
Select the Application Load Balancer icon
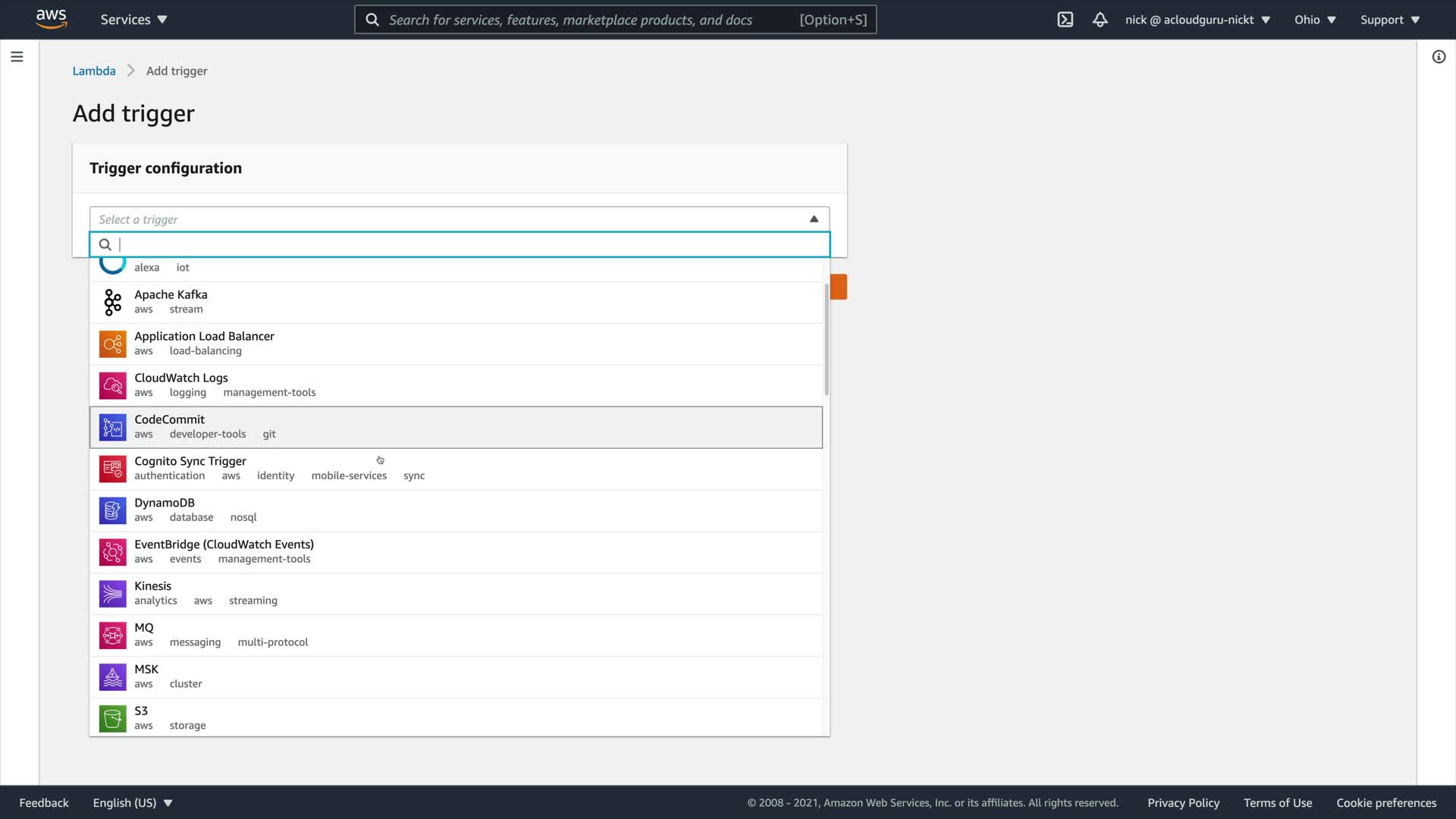(x=112, y=344)
